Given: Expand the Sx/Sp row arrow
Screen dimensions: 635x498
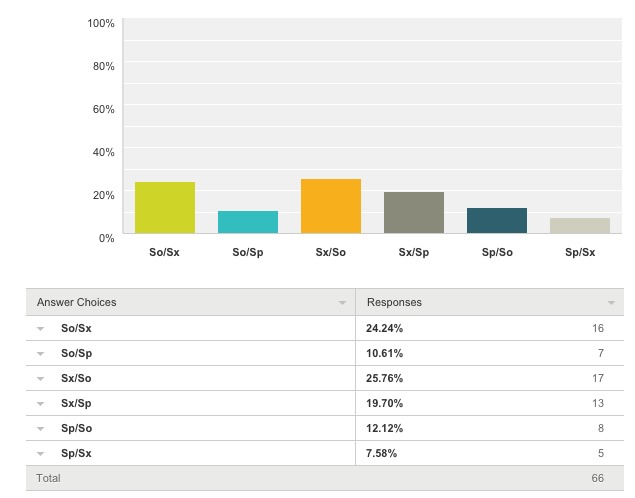Looking at the screenshot, I should click(41, 403).
